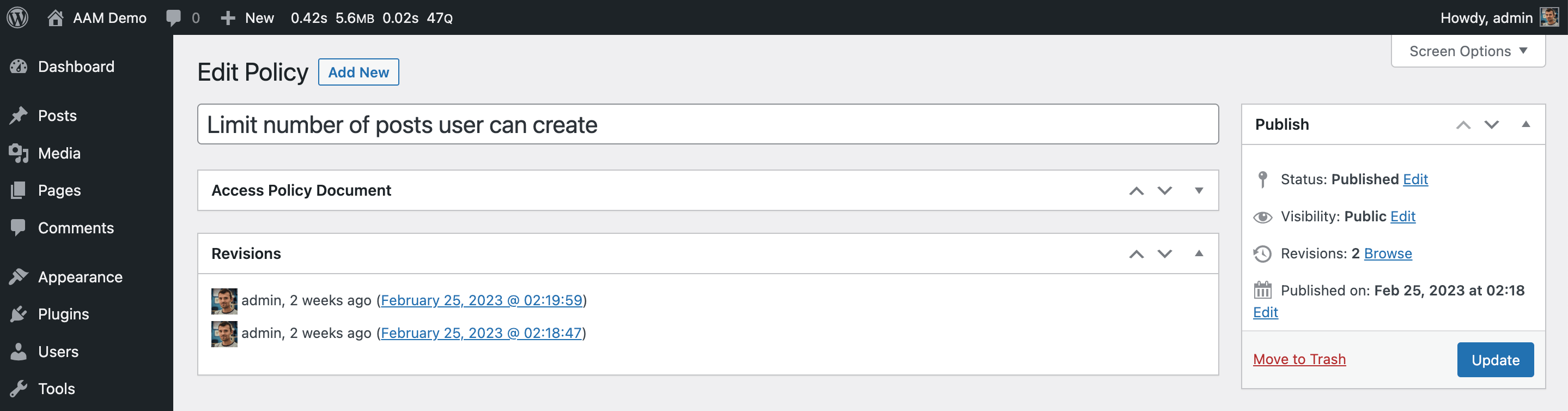Click the WordPress logo icon
Screen dimensions: 1568x411
click(x=17, y=17)
